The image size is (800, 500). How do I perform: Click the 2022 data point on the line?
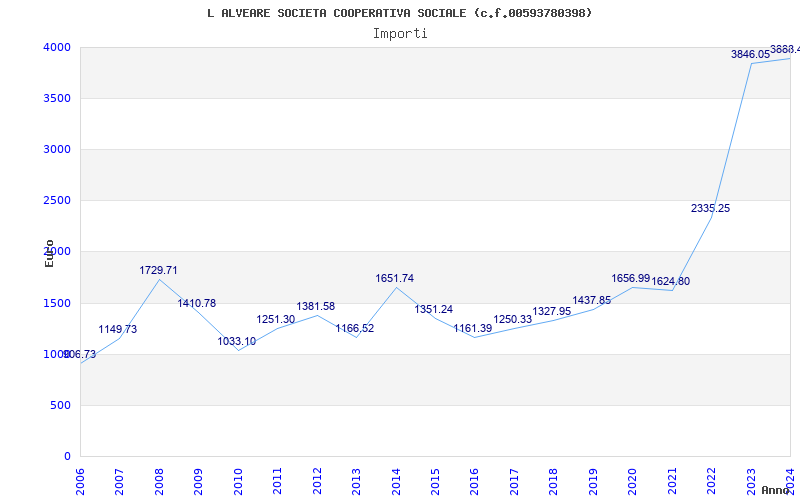(x=712, y=218)
